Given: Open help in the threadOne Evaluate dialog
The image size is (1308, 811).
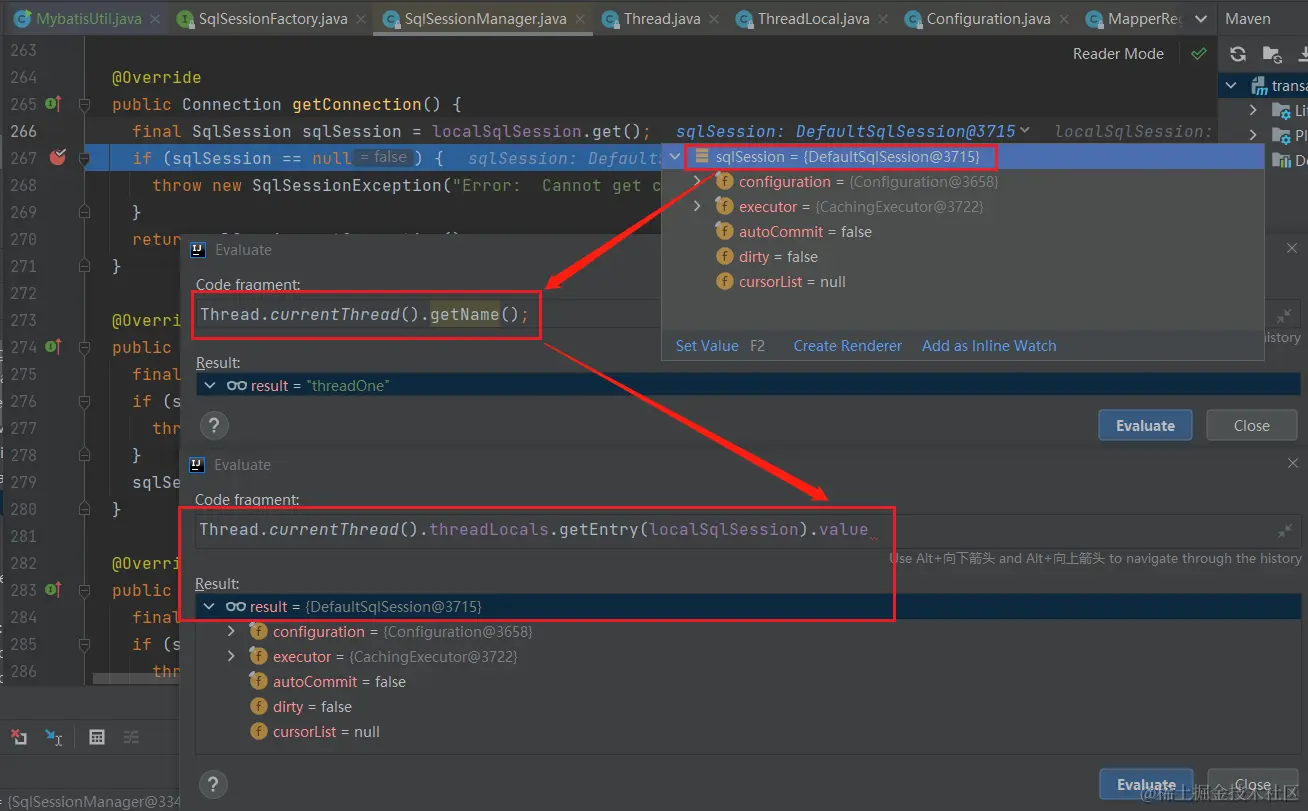Looking at the screenshot, I should 213,426.
